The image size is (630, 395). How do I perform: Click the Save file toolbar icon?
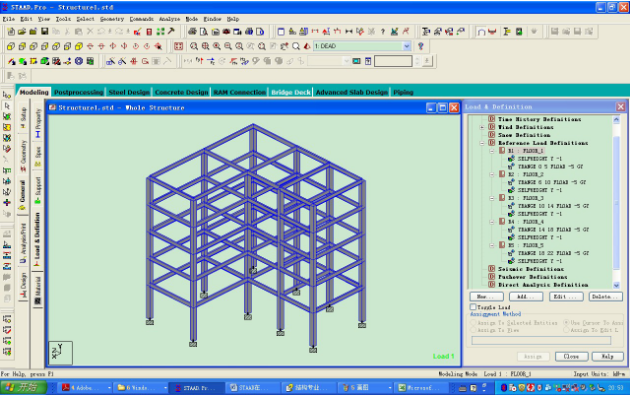tap(45, 31)
